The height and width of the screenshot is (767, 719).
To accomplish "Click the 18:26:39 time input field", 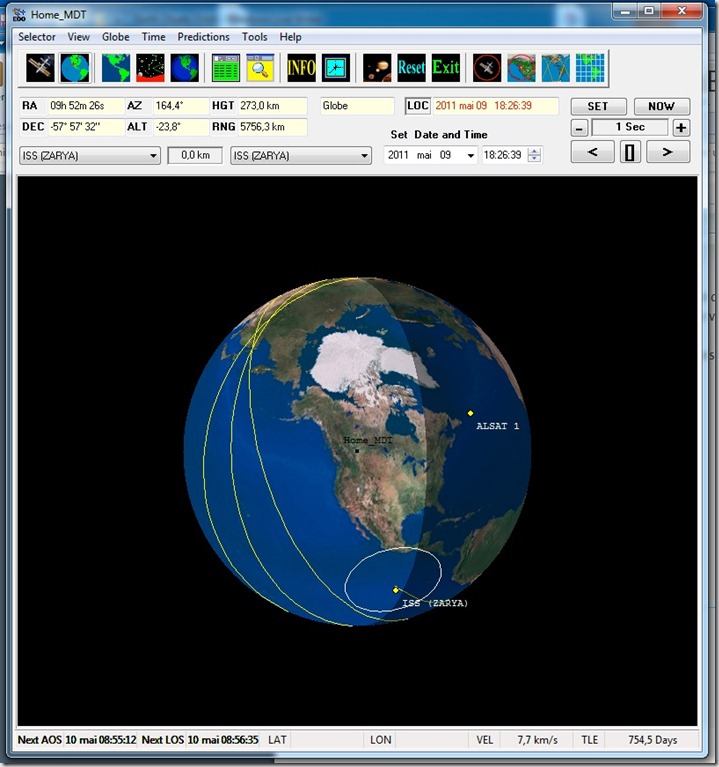I will point(502,155).
